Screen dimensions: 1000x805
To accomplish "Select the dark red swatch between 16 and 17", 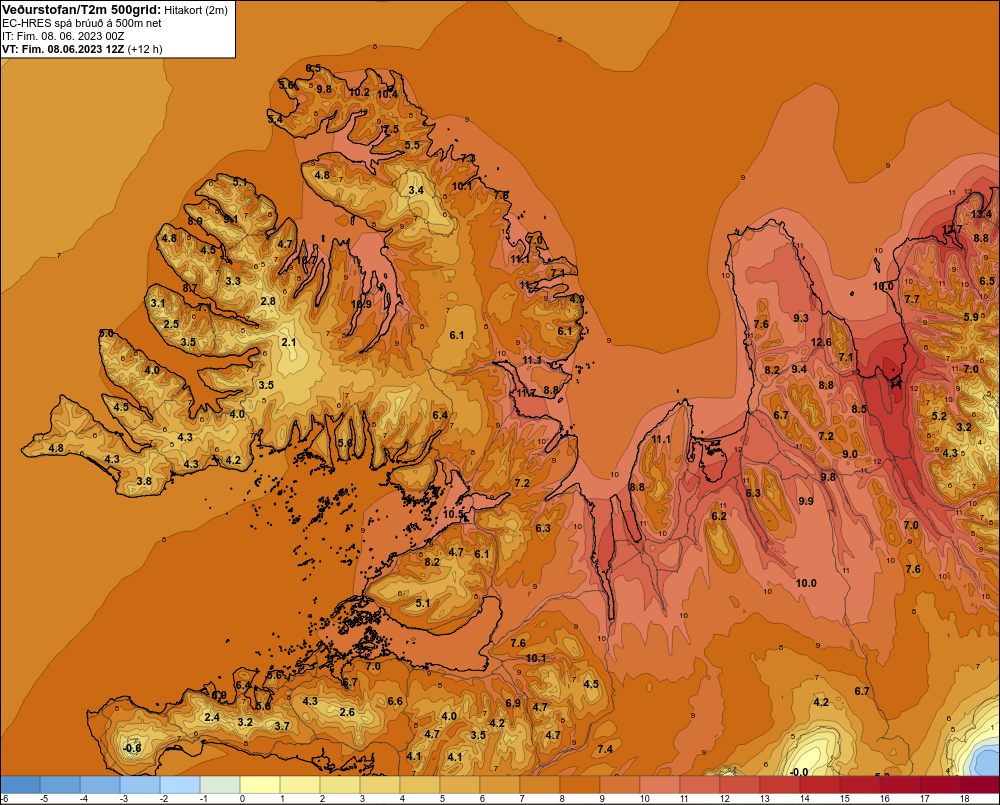I will pos(898,784).
